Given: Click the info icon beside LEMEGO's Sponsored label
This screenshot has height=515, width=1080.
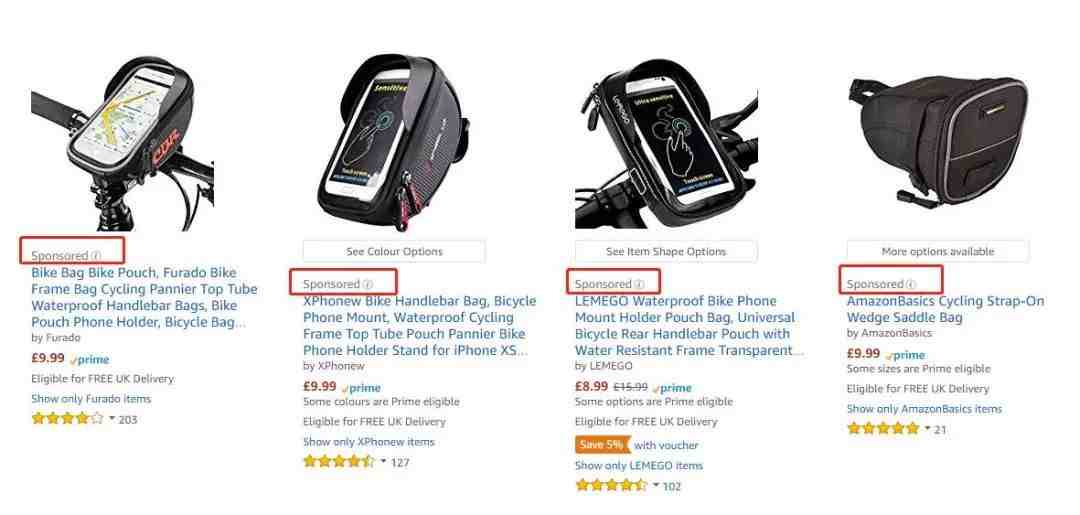Looking at the screenshot, I should pos(639,284).
